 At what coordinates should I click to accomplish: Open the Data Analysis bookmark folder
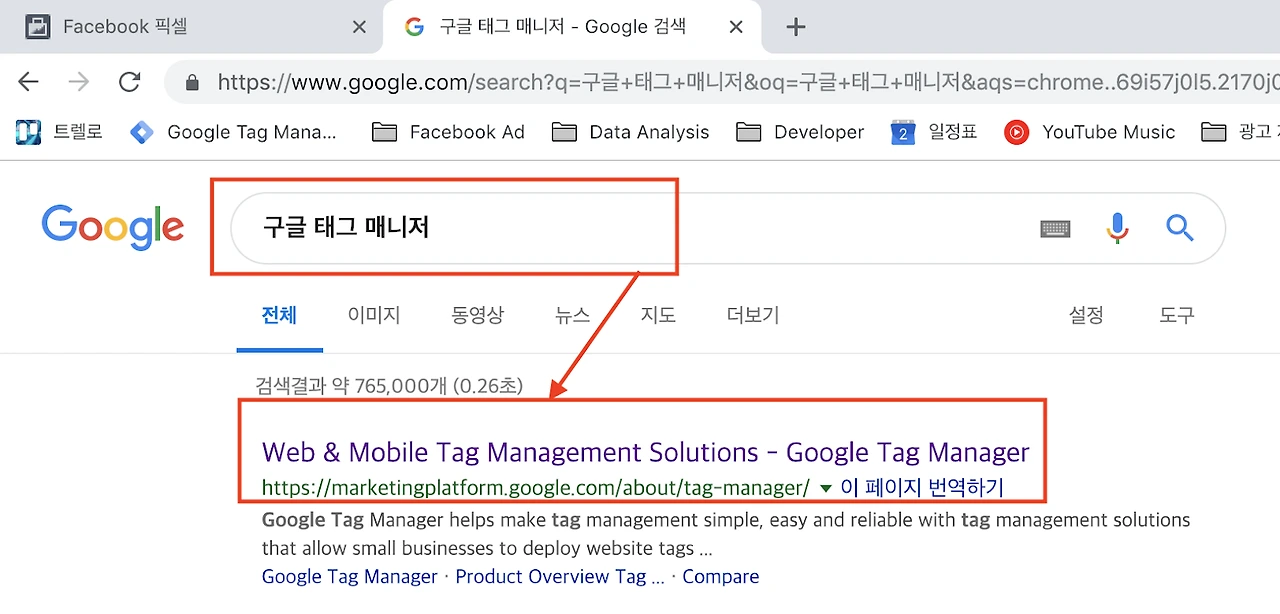click(x=630, y=132)
